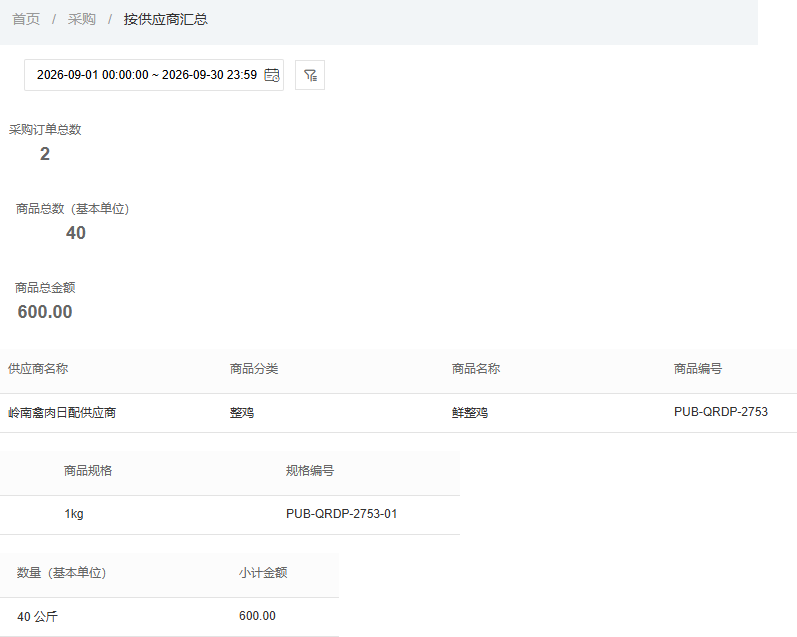Image resolution: width=797 pixels, height=637 pixels.
Task: Open the calendar icon in date range
Action: 272,75
